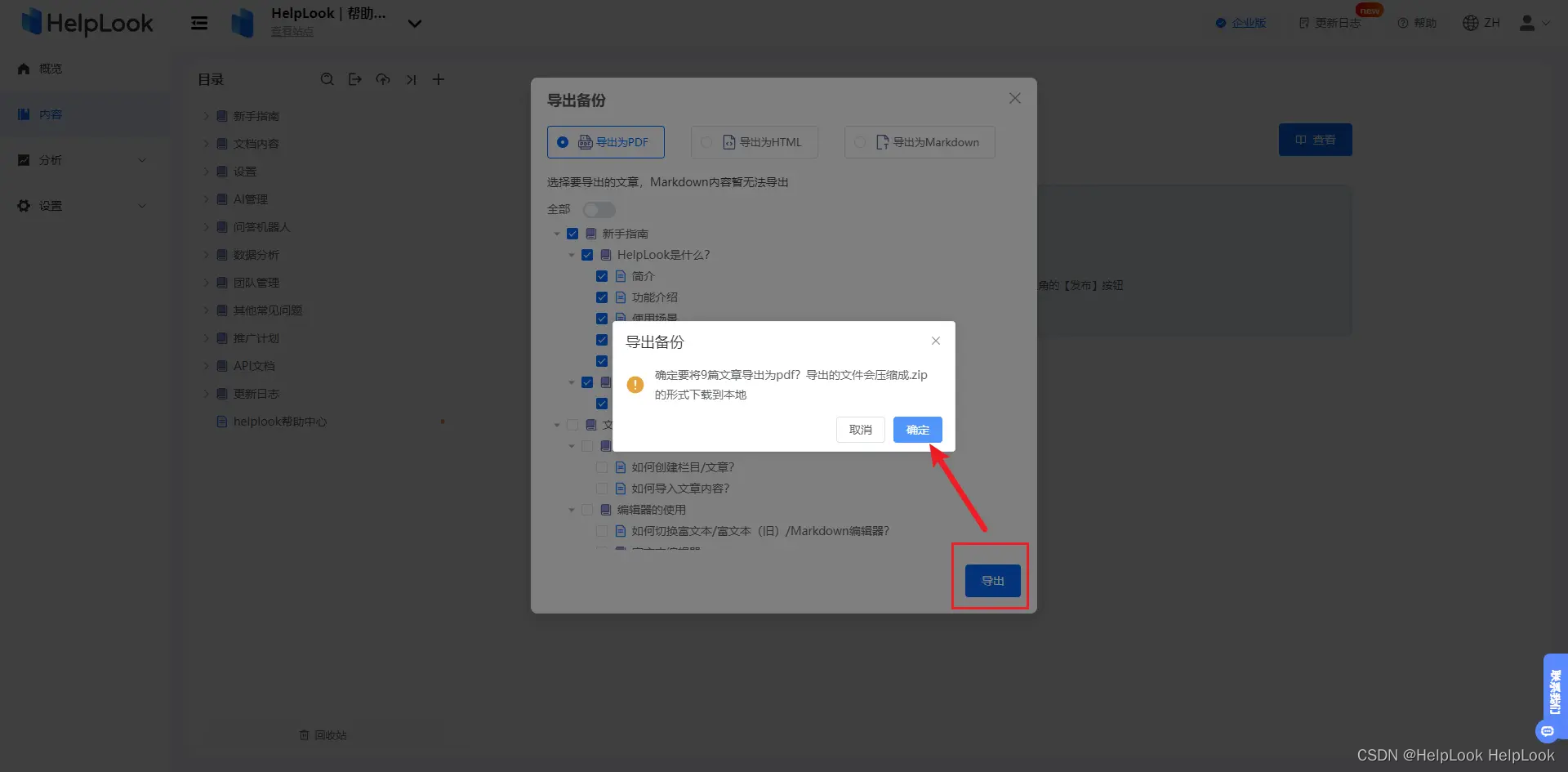Click the export backup icon in 目录 toolbar
This screenshot has height=772, width=1568.
coord(355,79)
